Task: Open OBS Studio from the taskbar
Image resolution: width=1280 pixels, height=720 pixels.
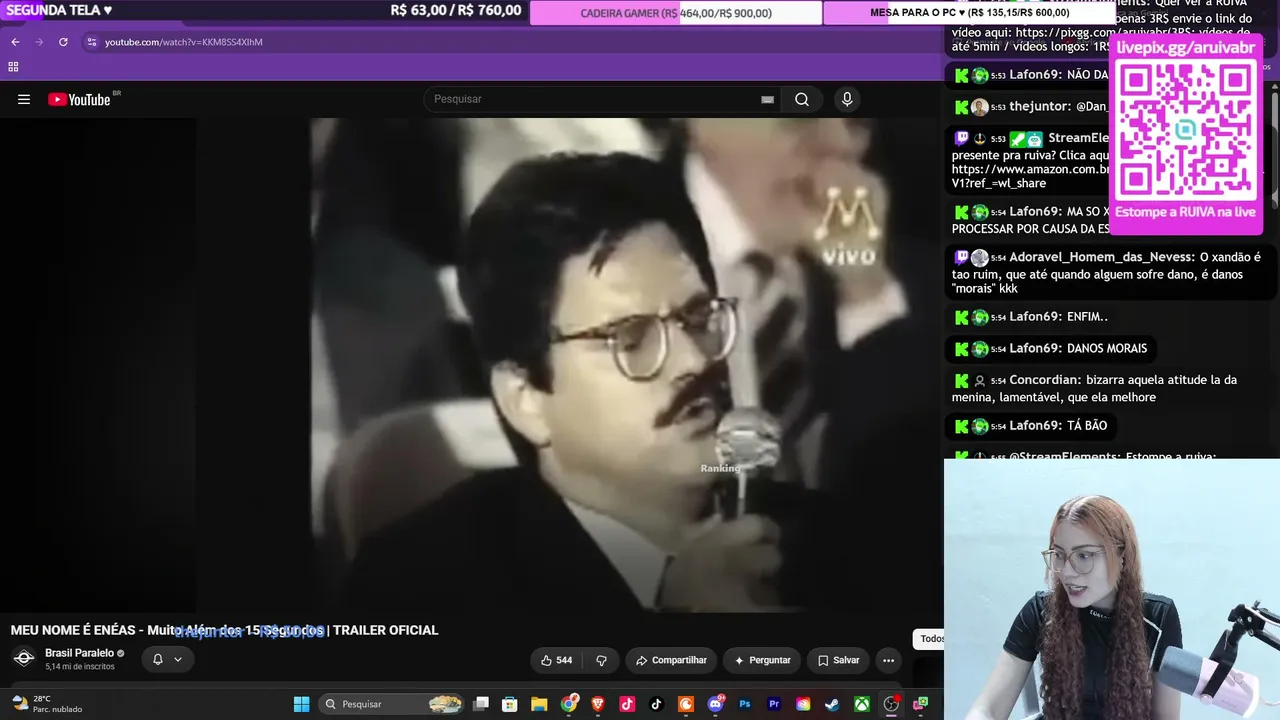Action: [891, 704]
